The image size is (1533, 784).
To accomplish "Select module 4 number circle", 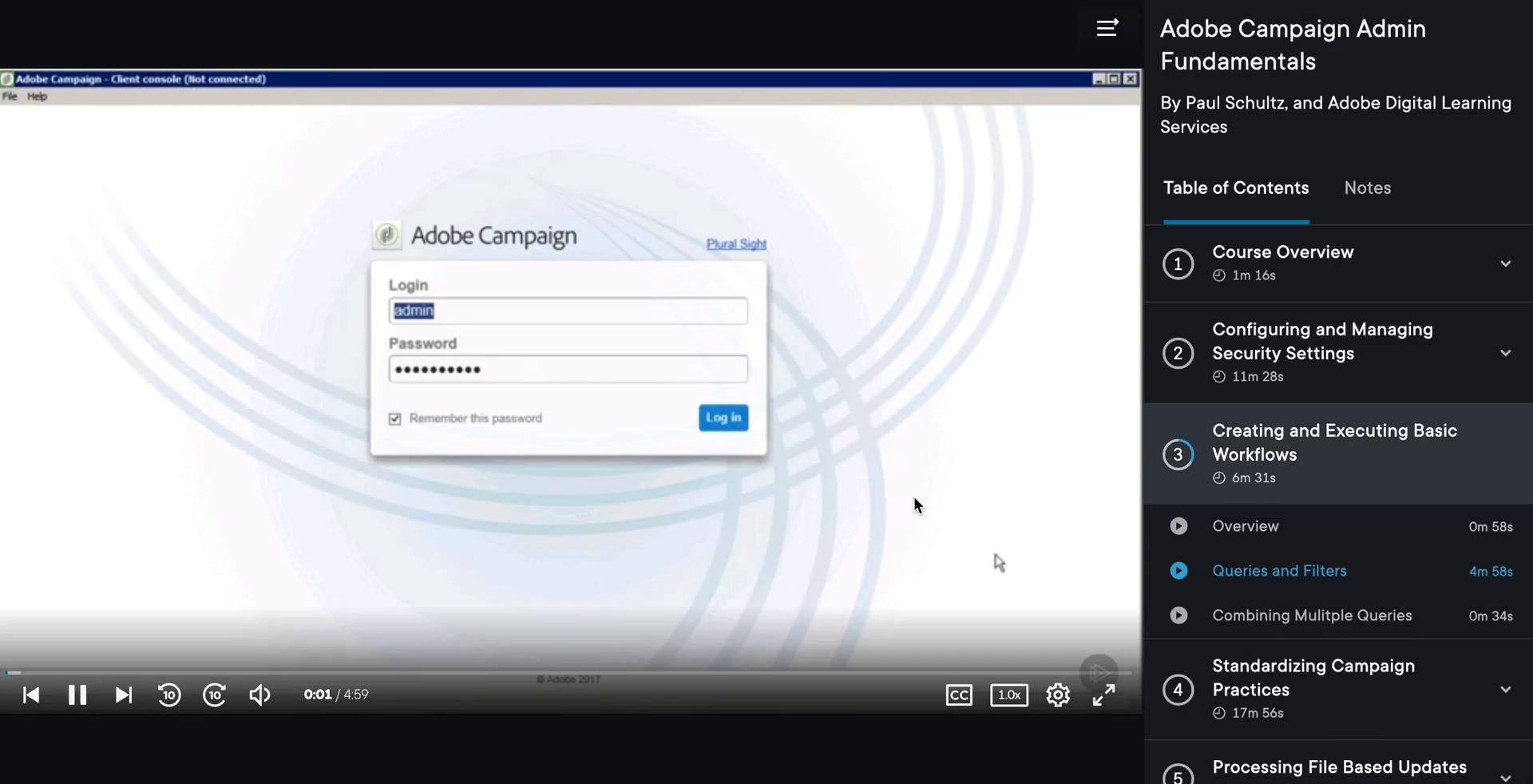I will (x=1178, y=690).
